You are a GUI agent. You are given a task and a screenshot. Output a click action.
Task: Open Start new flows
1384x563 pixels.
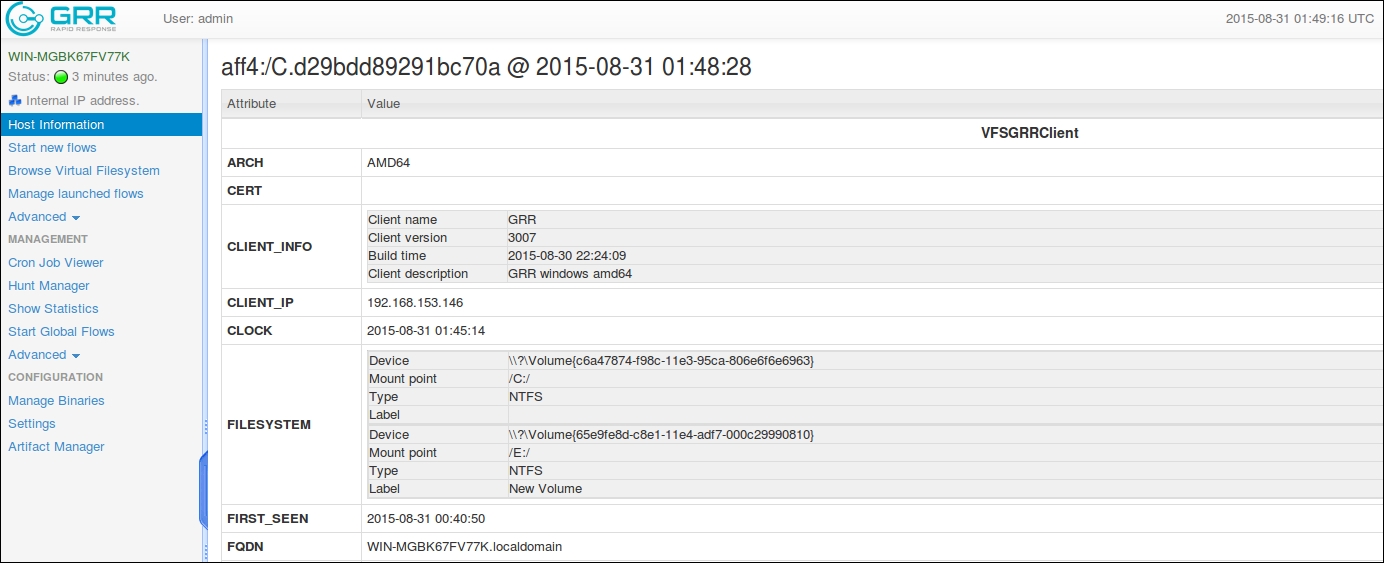point(52,147)
